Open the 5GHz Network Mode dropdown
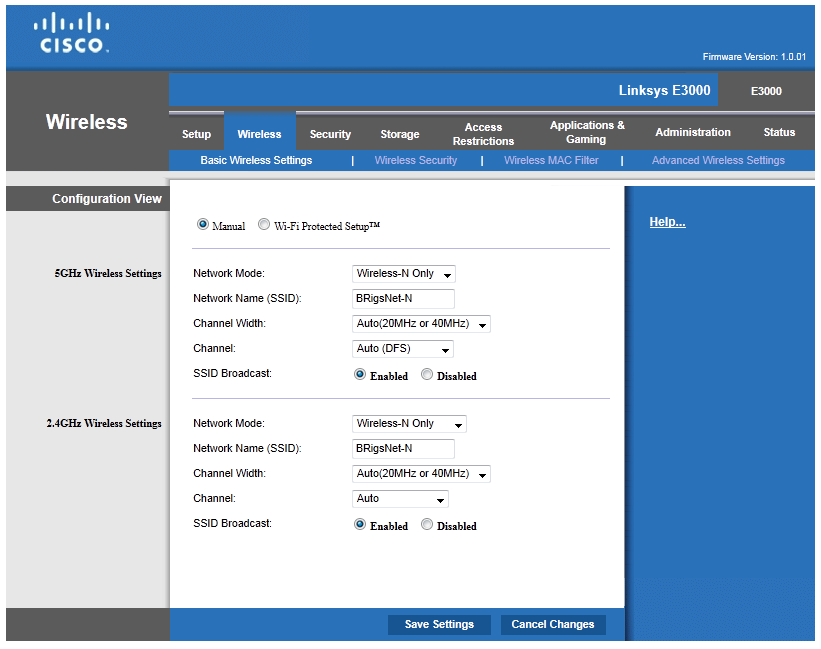Viewport: 821px width, 649px height. (x=404, y=274)
